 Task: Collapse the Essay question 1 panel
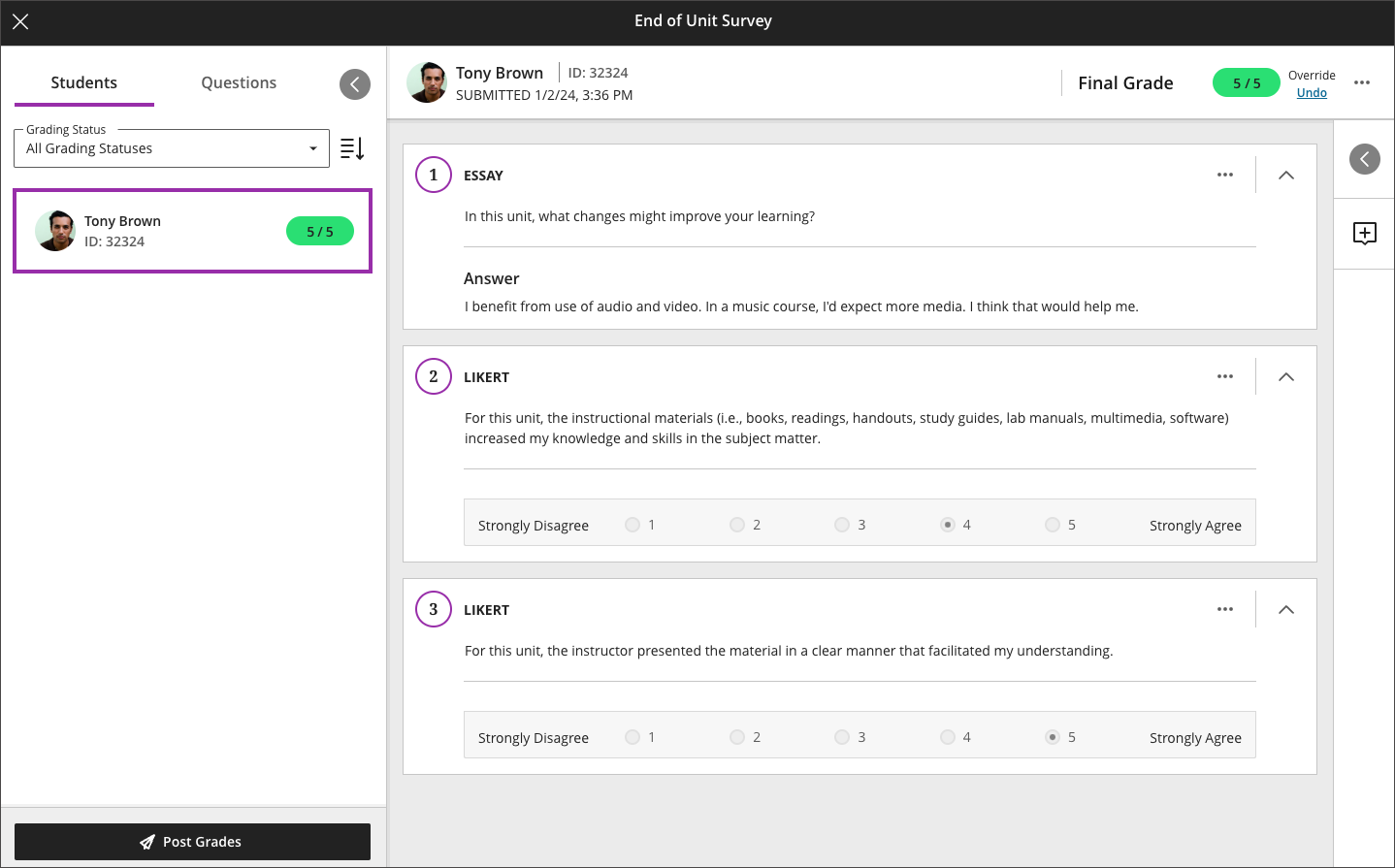[1286, 175]
